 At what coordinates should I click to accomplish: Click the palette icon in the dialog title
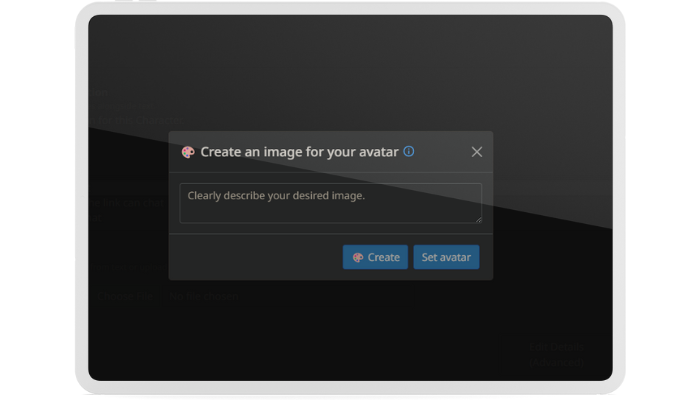pos(188,152)
